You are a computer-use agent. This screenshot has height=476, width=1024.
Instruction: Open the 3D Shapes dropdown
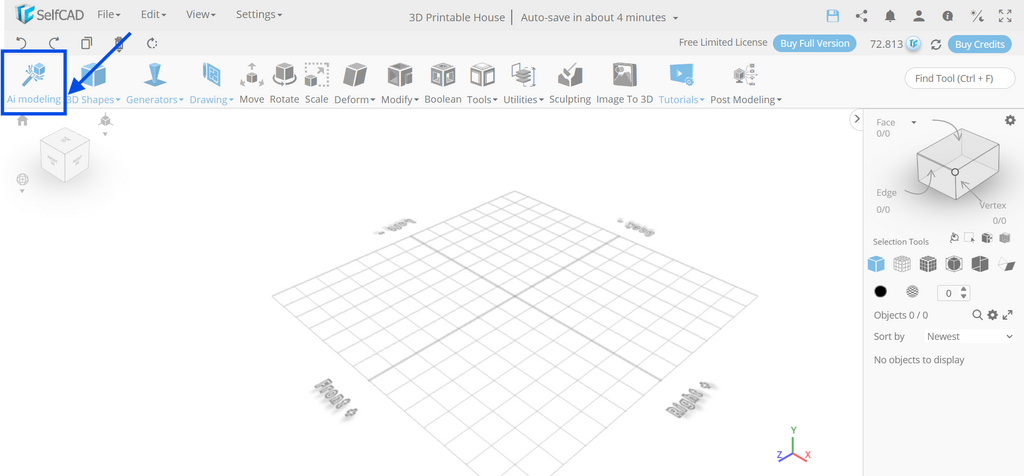pyautogui.click(x=94, y=84)
